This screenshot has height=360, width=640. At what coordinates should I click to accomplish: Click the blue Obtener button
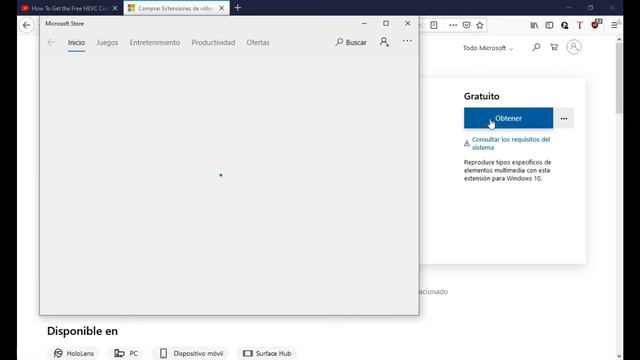click(508, 118)
